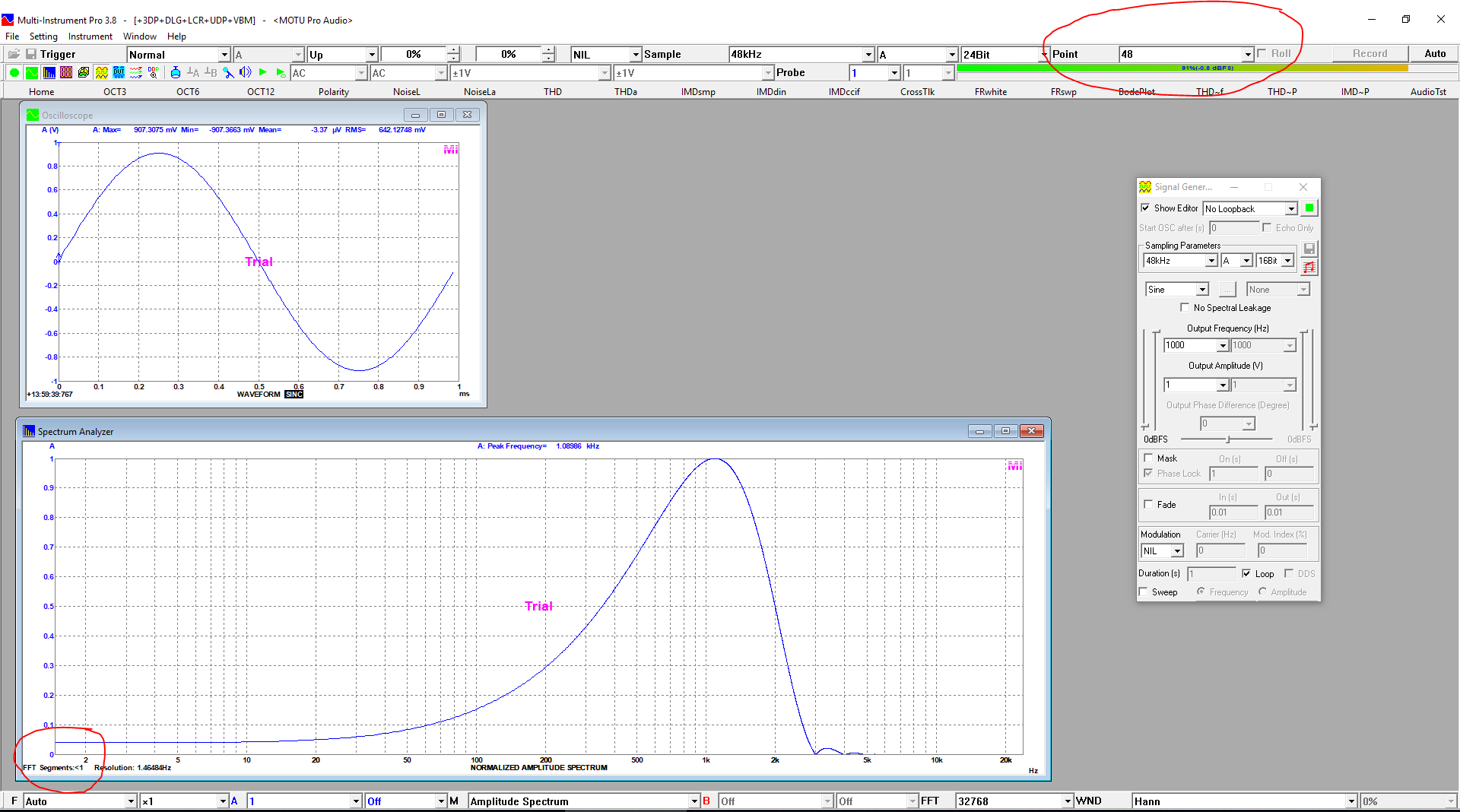Open the File menu
Image resolution: width=1460 pixels, height=812 pixels.
click(12, 36)
